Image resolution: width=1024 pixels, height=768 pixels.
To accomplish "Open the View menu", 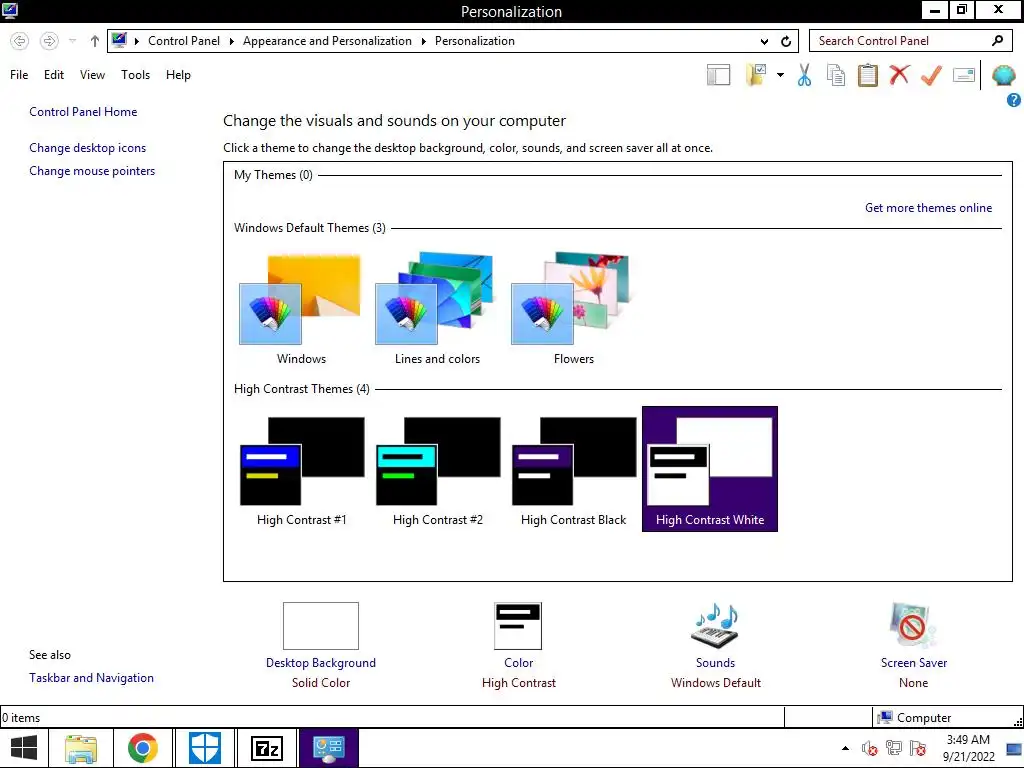I will coord(92,74).
